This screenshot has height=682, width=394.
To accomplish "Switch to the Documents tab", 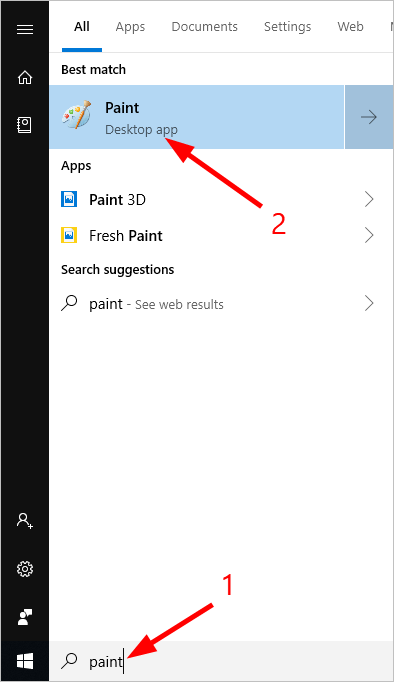I will tap(204, 27).
